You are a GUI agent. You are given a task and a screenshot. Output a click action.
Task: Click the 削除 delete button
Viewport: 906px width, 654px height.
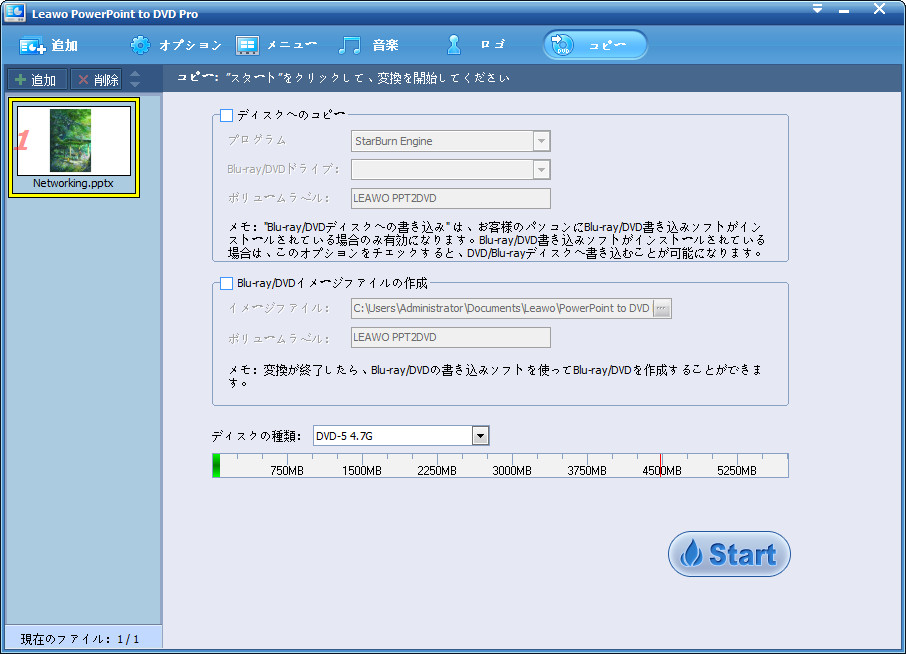coord(96,80)
